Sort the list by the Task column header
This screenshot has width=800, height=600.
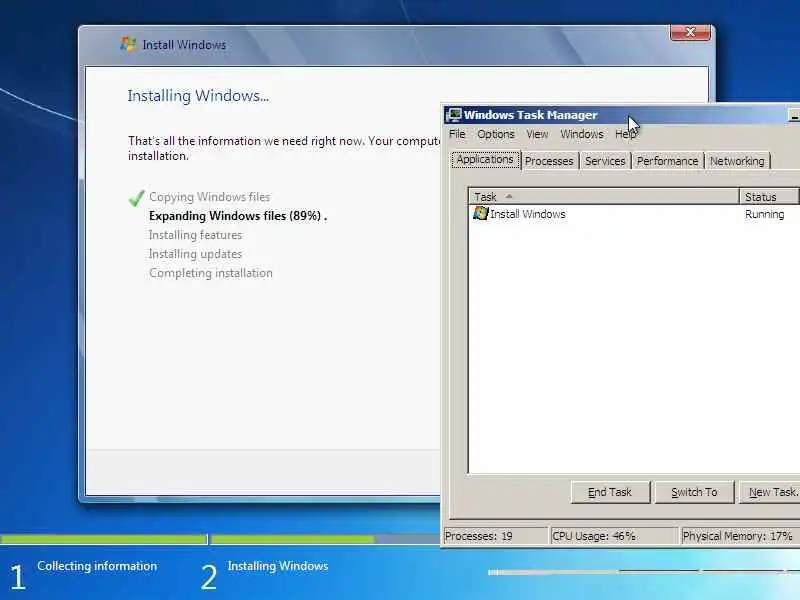tap(604, 196)
